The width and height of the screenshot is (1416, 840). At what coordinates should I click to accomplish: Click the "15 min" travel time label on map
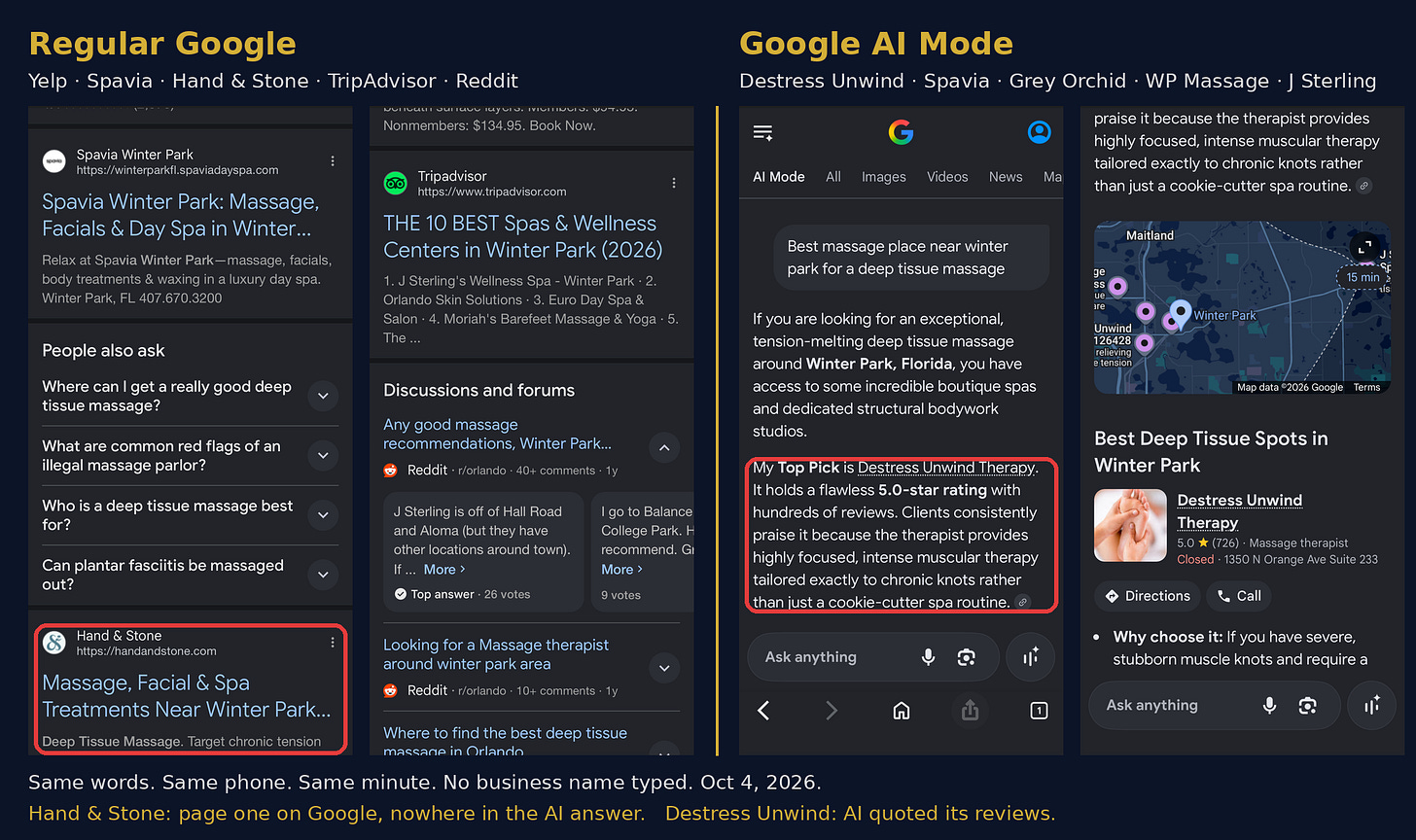1363,277
